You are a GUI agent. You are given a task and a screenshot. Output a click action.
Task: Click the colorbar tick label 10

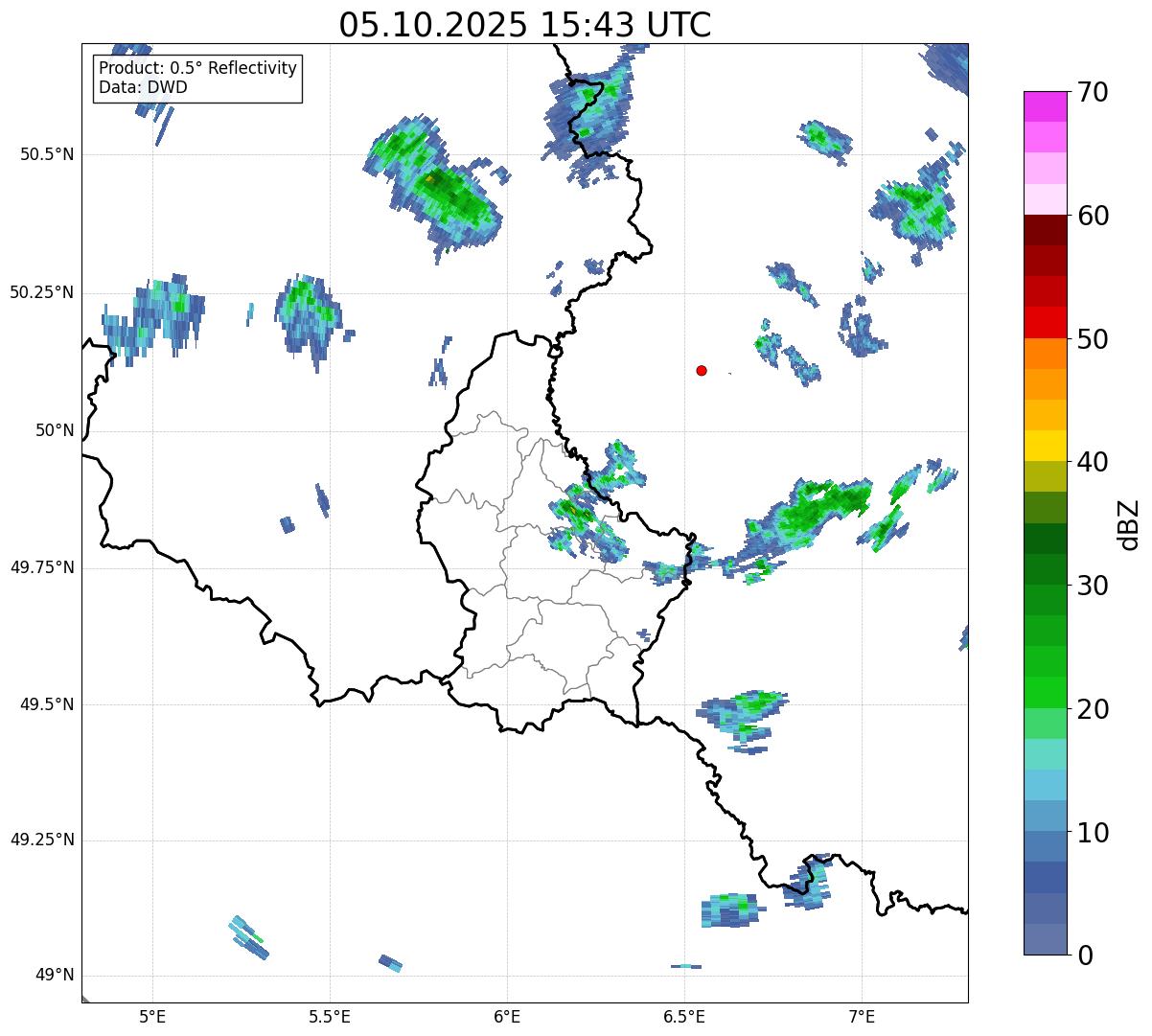click(1091, 832)
